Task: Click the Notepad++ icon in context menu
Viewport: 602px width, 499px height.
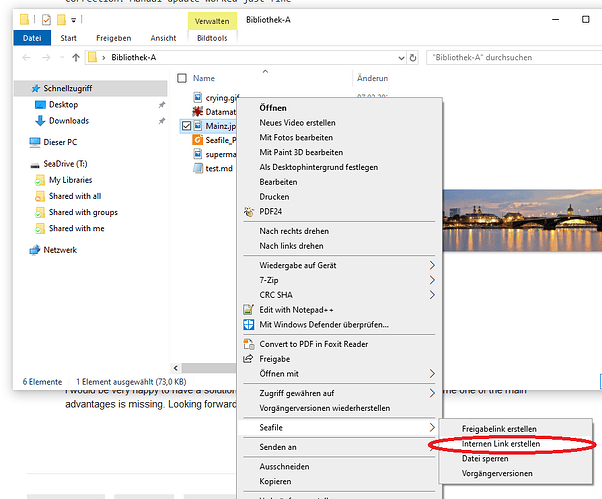Action: tap(250, 310)
